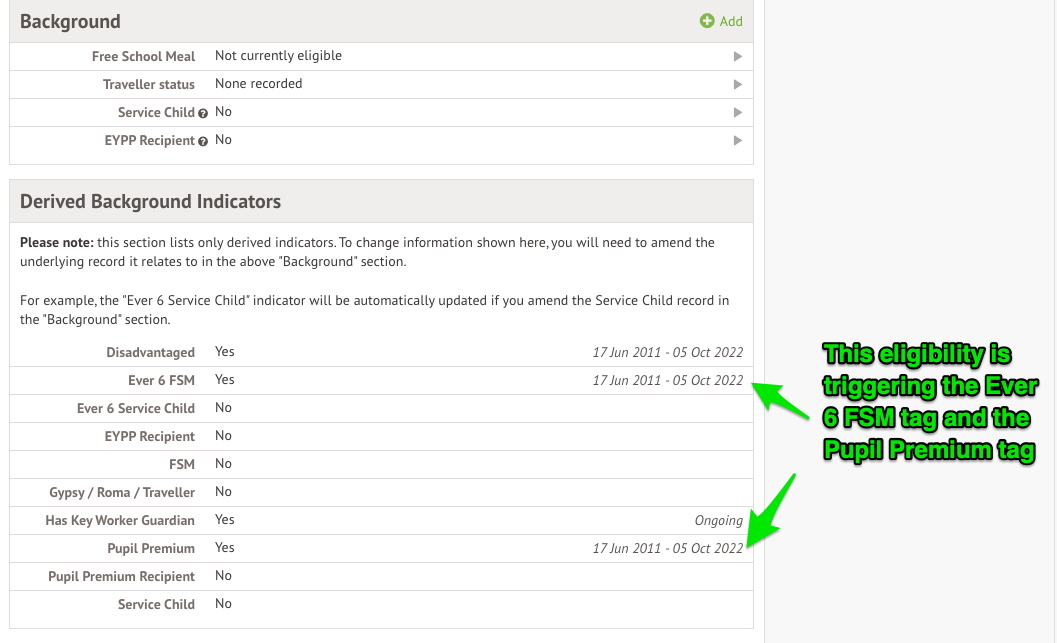Click the Pupil Premium date range

[x=667, y=548]
